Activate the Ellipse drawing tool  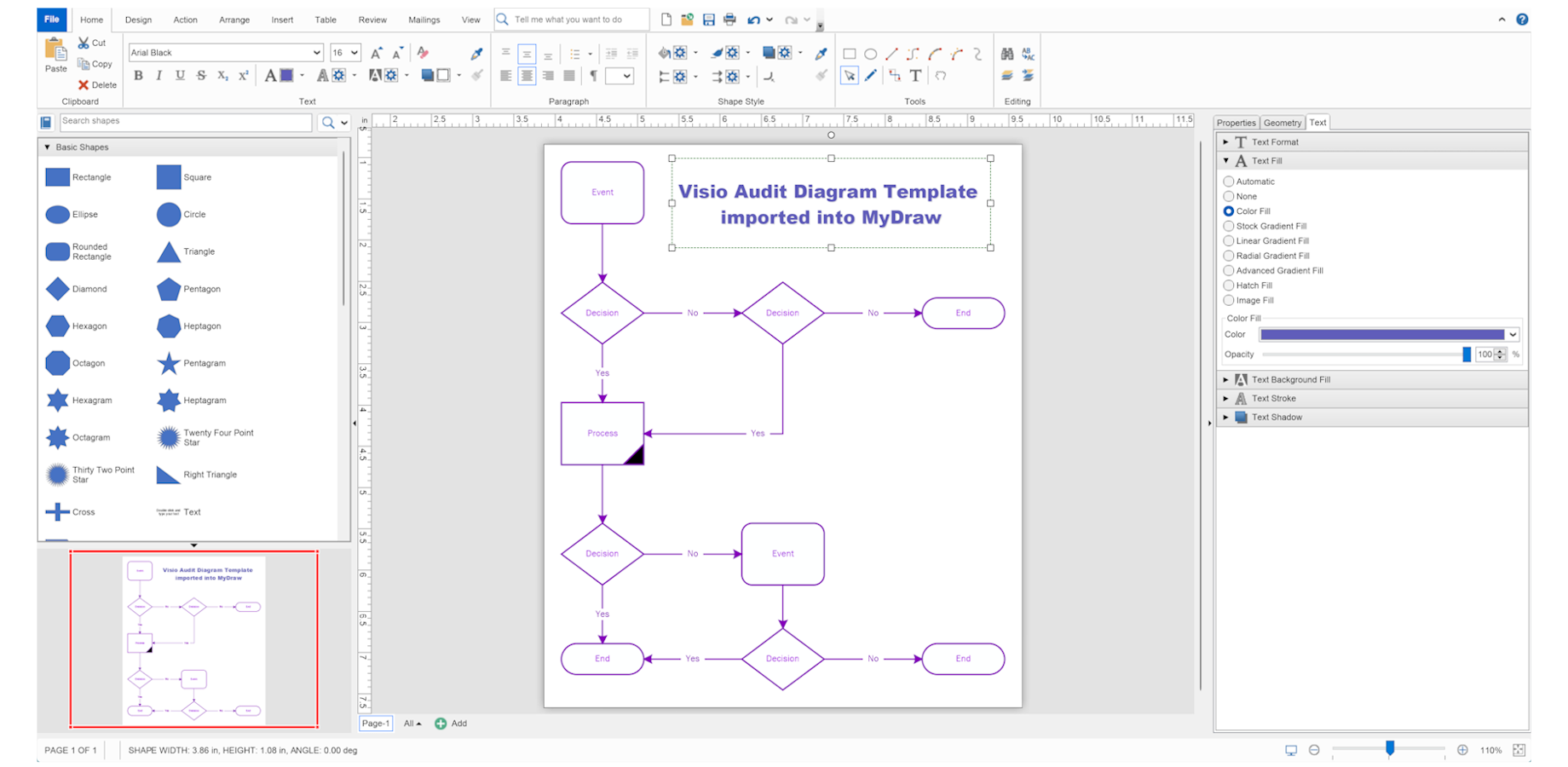(870, 53)
